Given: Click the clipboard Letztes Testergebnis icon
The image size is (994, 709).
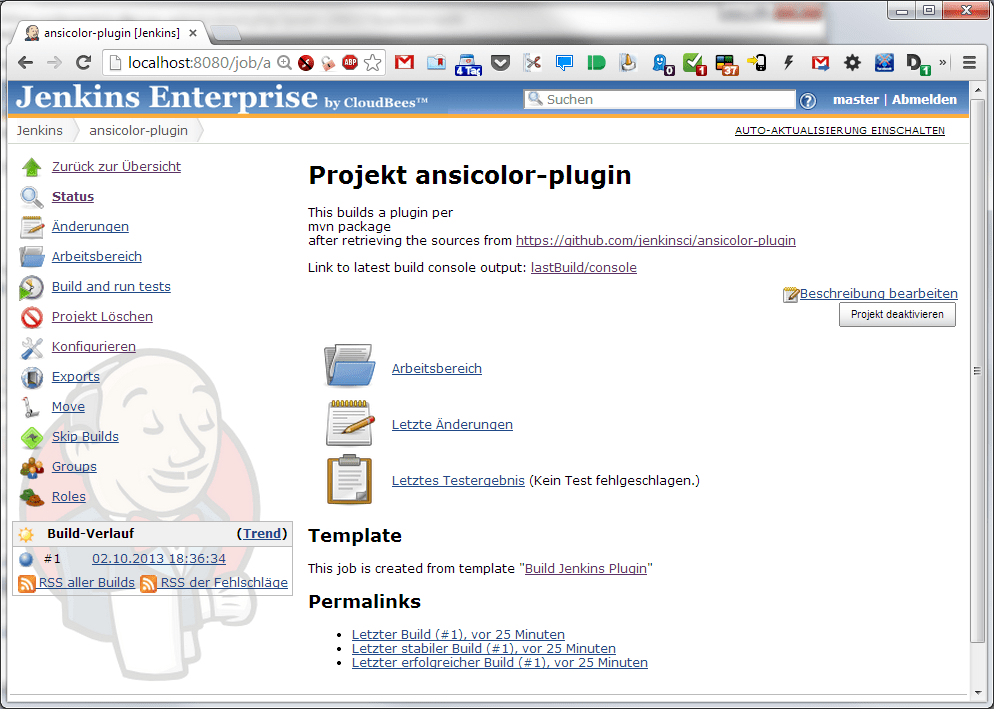Looking at the screenshot, I should (349, 480).
